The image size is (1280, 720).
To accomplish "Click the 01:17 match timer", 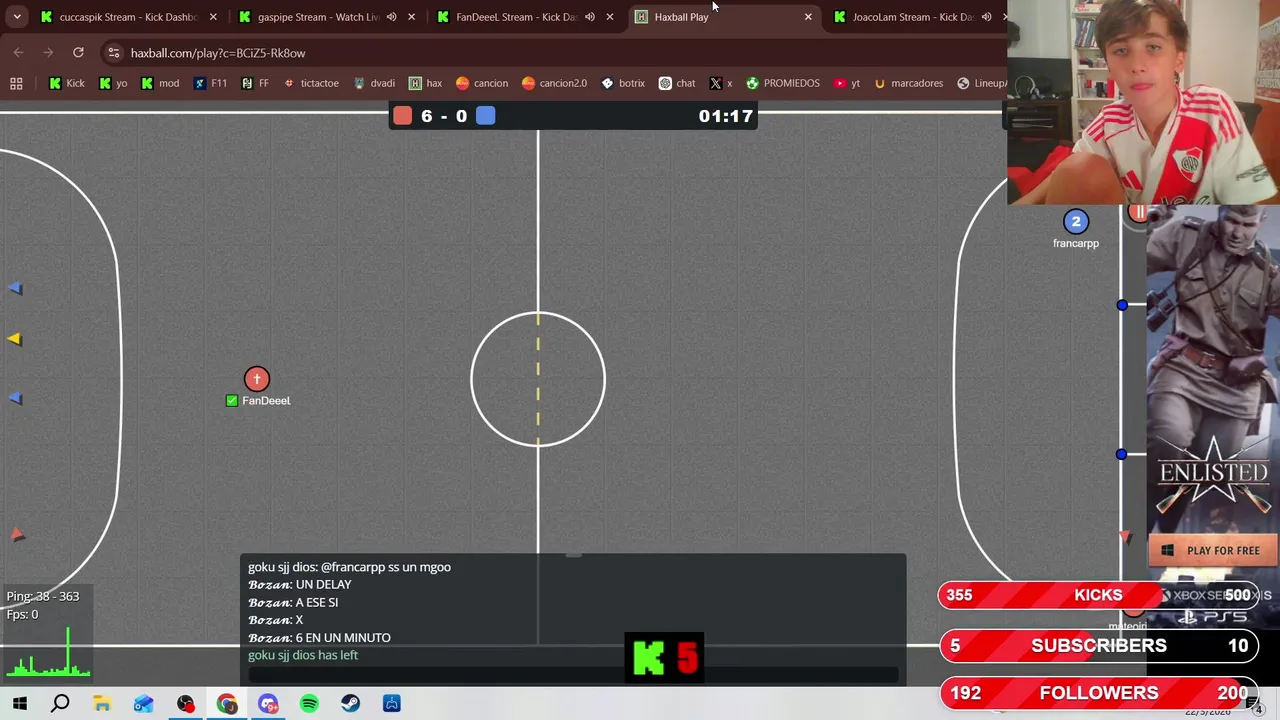I will tap(725, 116).
